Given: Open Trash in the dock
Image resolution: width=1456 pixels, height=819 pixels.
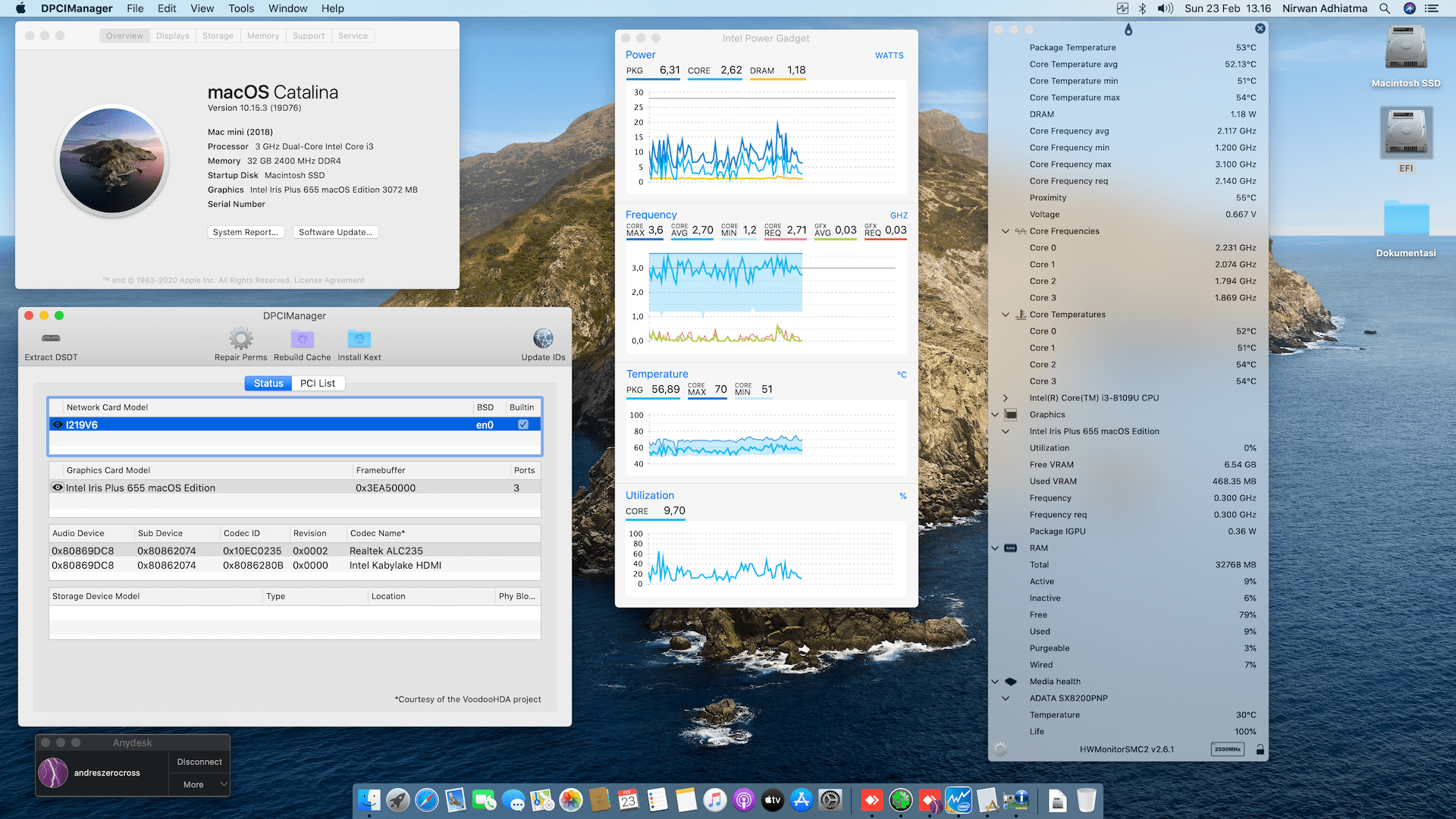Looking at the screenshot, I should (1087, 799).
